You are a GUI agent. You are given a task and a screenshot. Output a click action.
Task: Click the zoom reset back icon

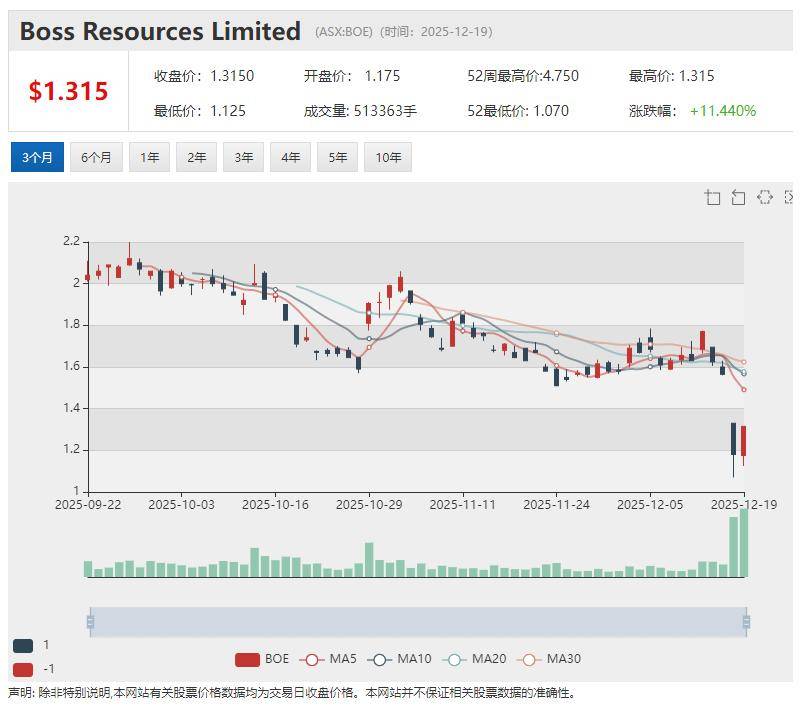coord(738,197)
